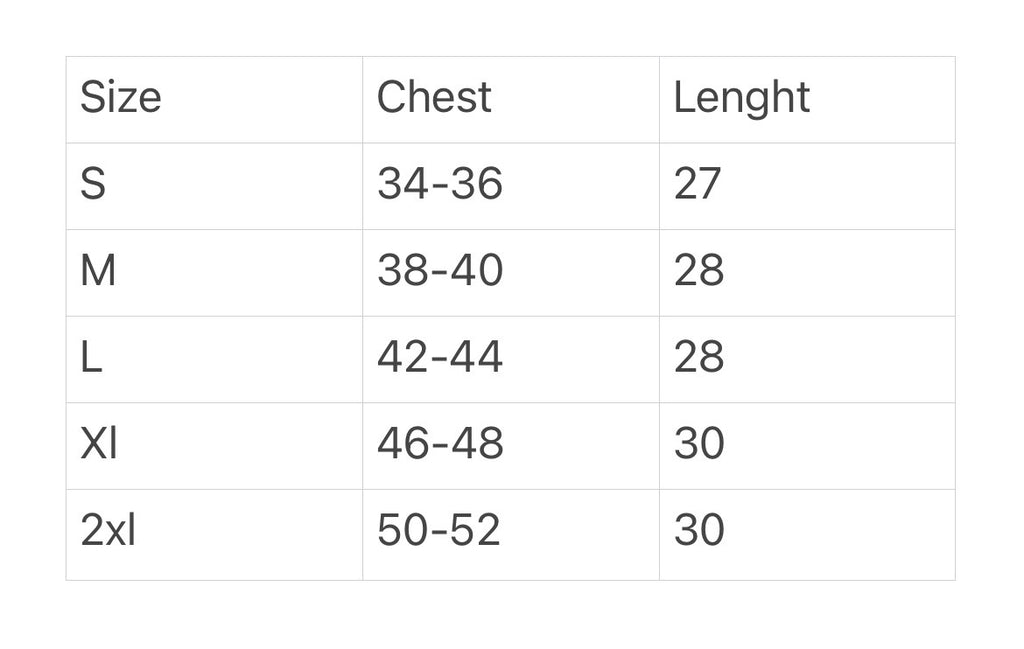Click number 36 in S chest range
Image resolution: width=1024 pixels, height=649 pixels.
(x=477, y=184)
